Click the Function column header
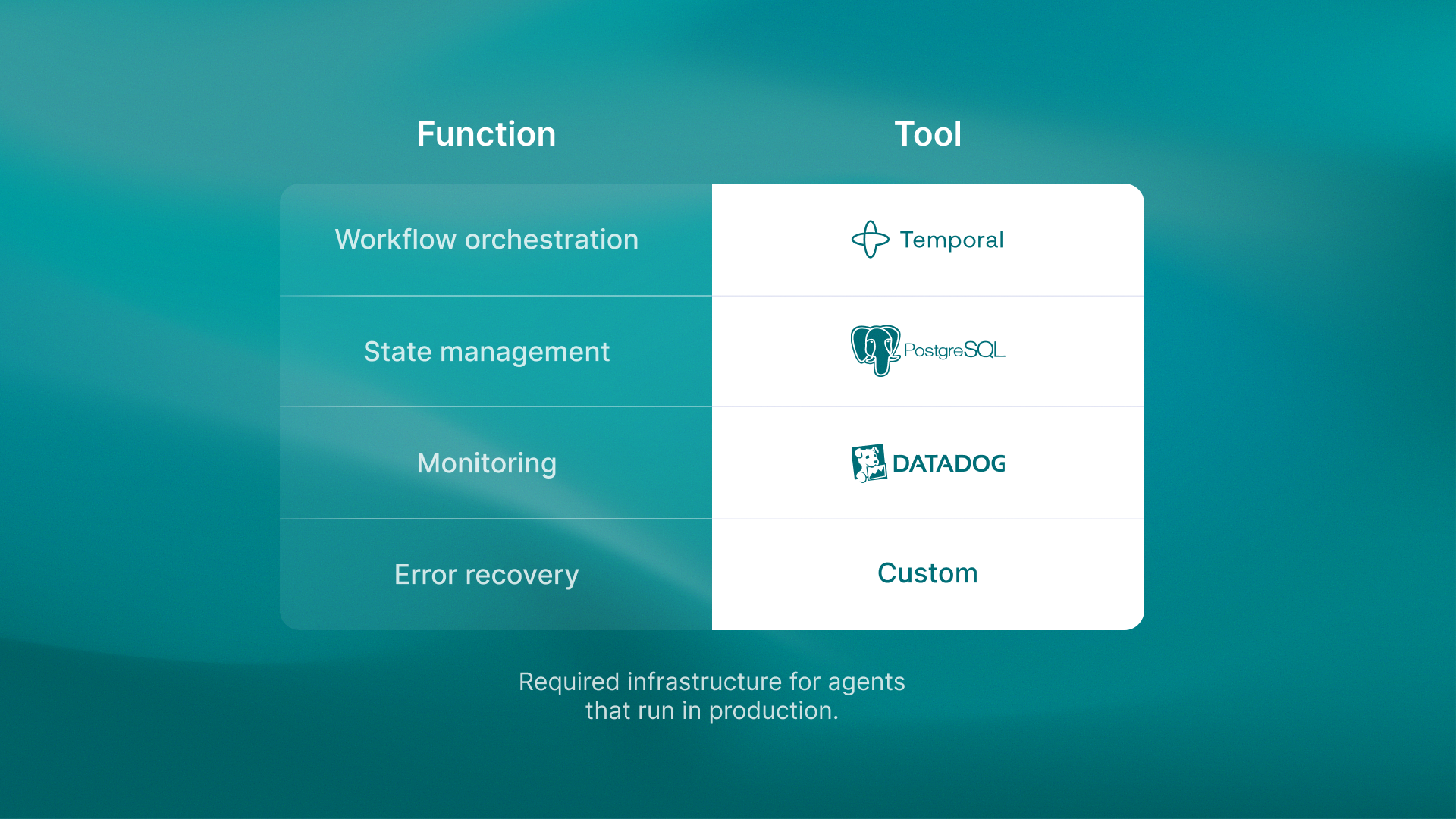Image resolution: width=1456 pixels, height=819 pixels. click(x=486, y=134)
